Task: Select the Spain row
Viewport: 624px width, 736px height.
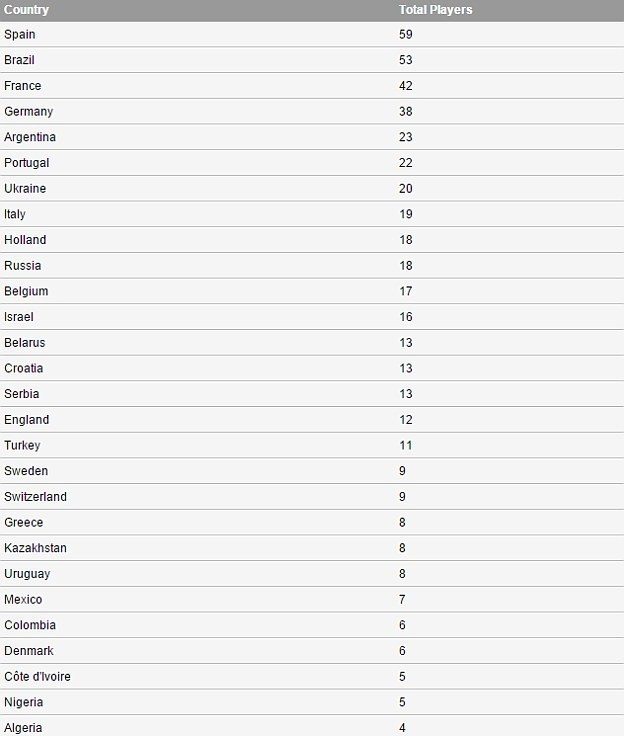Action: tap(20, 34)
